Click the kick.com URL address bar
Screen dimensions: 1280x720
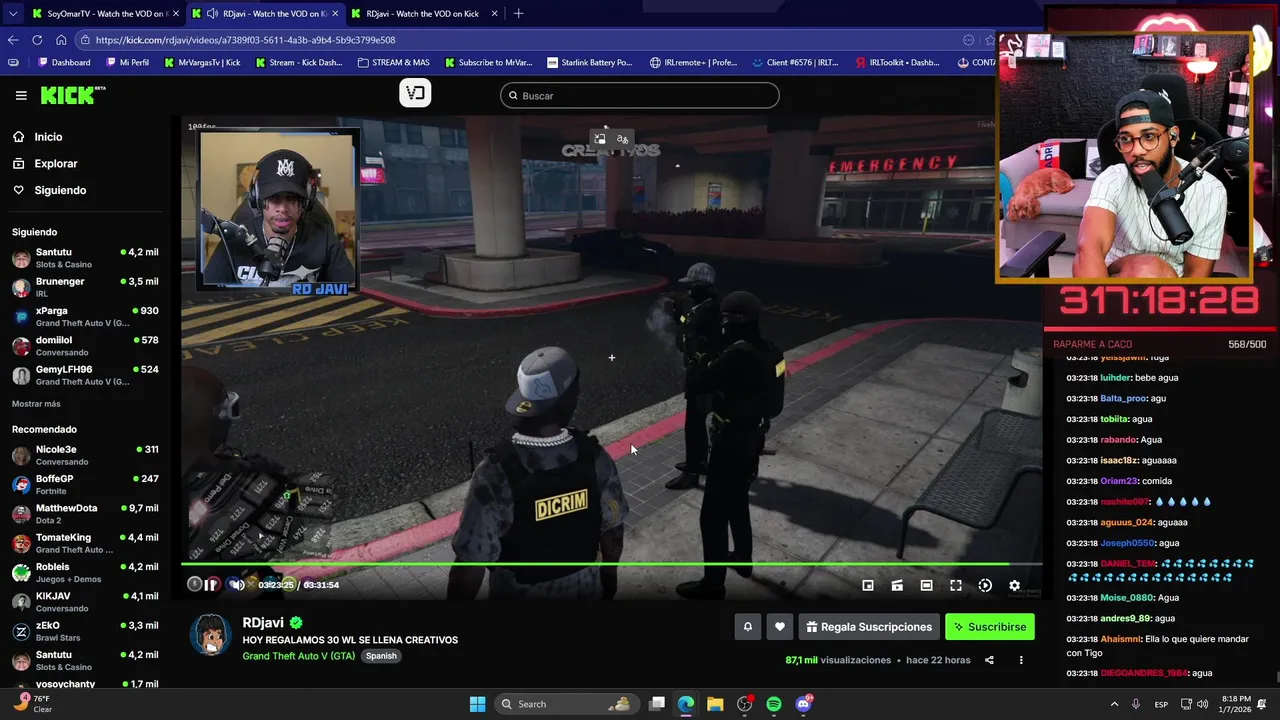[x=520, y=40]
